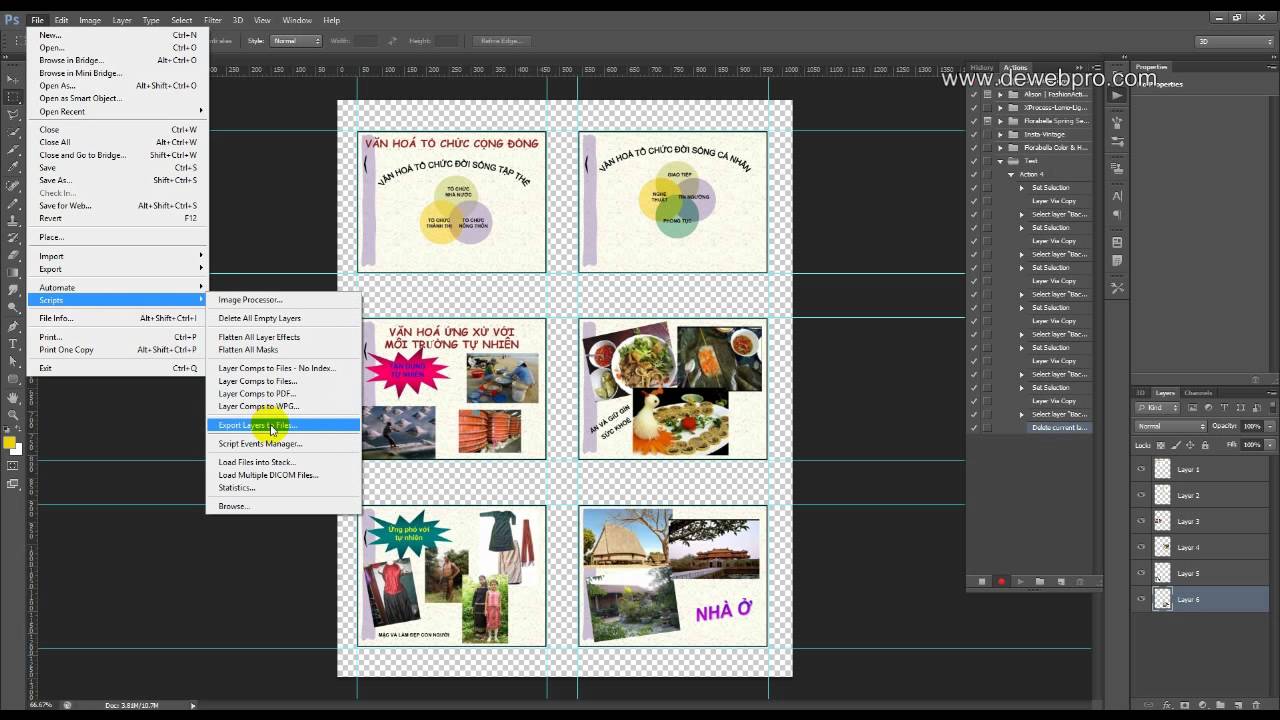Select the Eraser tool
The image size is (1280, 720).
pyautogui.click(x=14, y=255)
